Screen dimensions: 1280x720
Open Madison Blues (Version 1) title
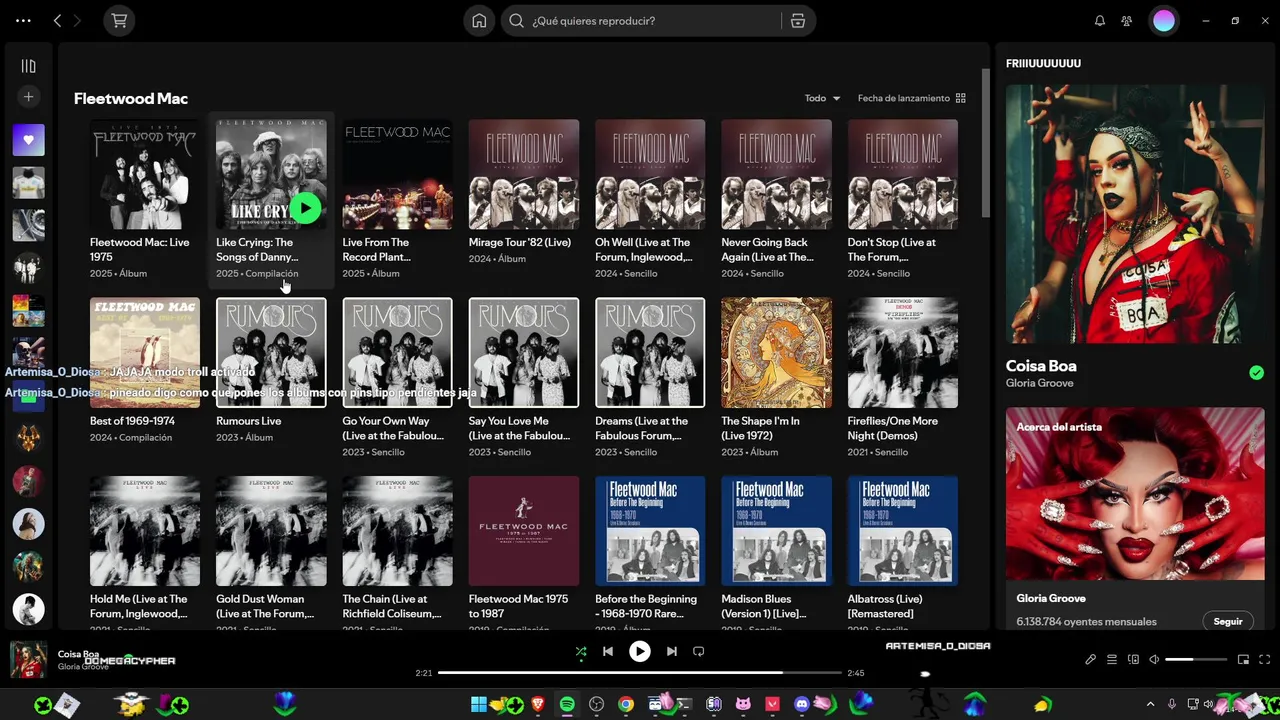(x=764, y=606)
